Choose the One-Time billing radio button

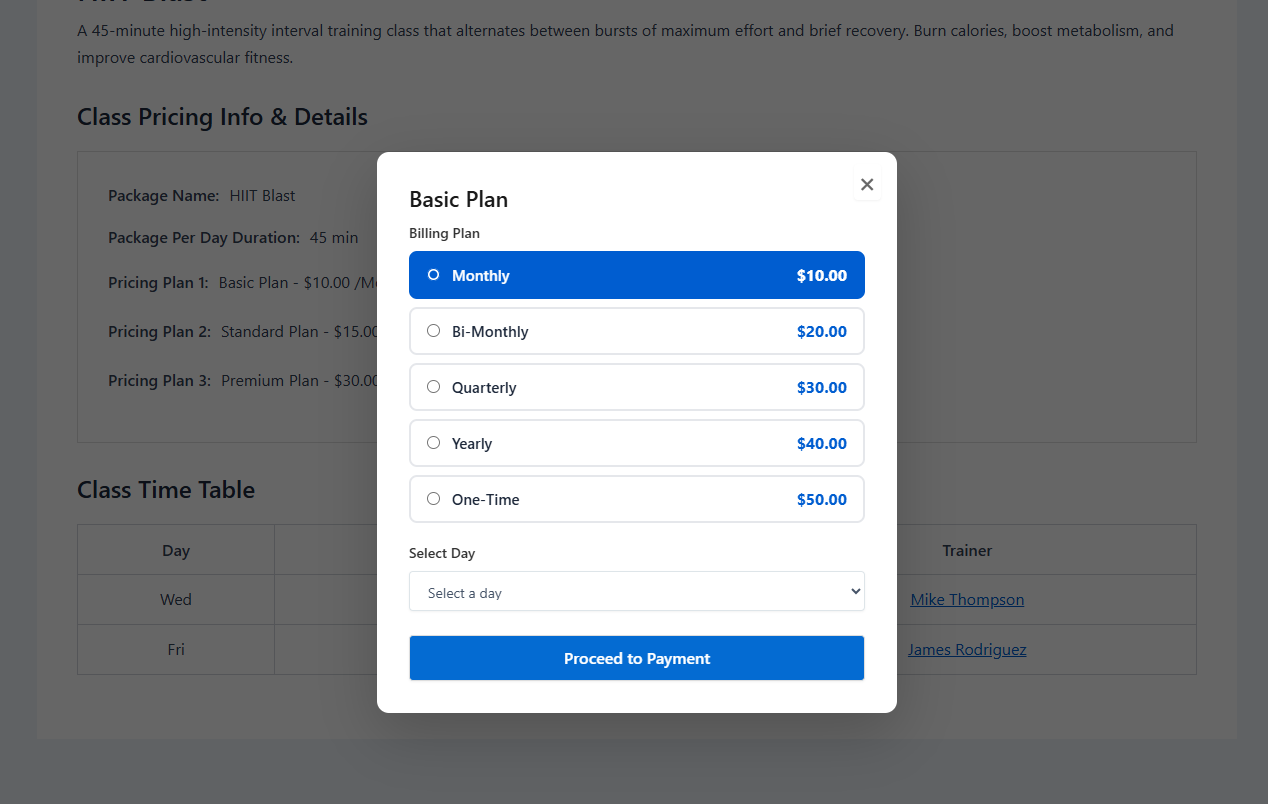[433, 499]
